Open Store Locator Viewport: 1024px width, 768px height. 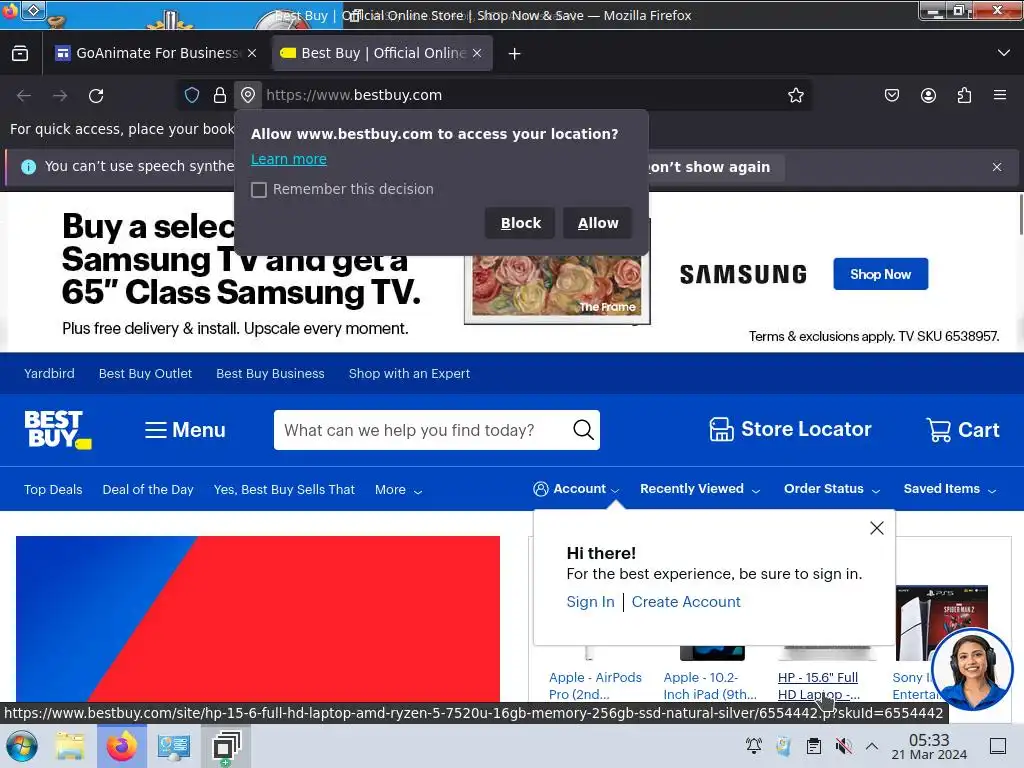[x=790, y=429]
